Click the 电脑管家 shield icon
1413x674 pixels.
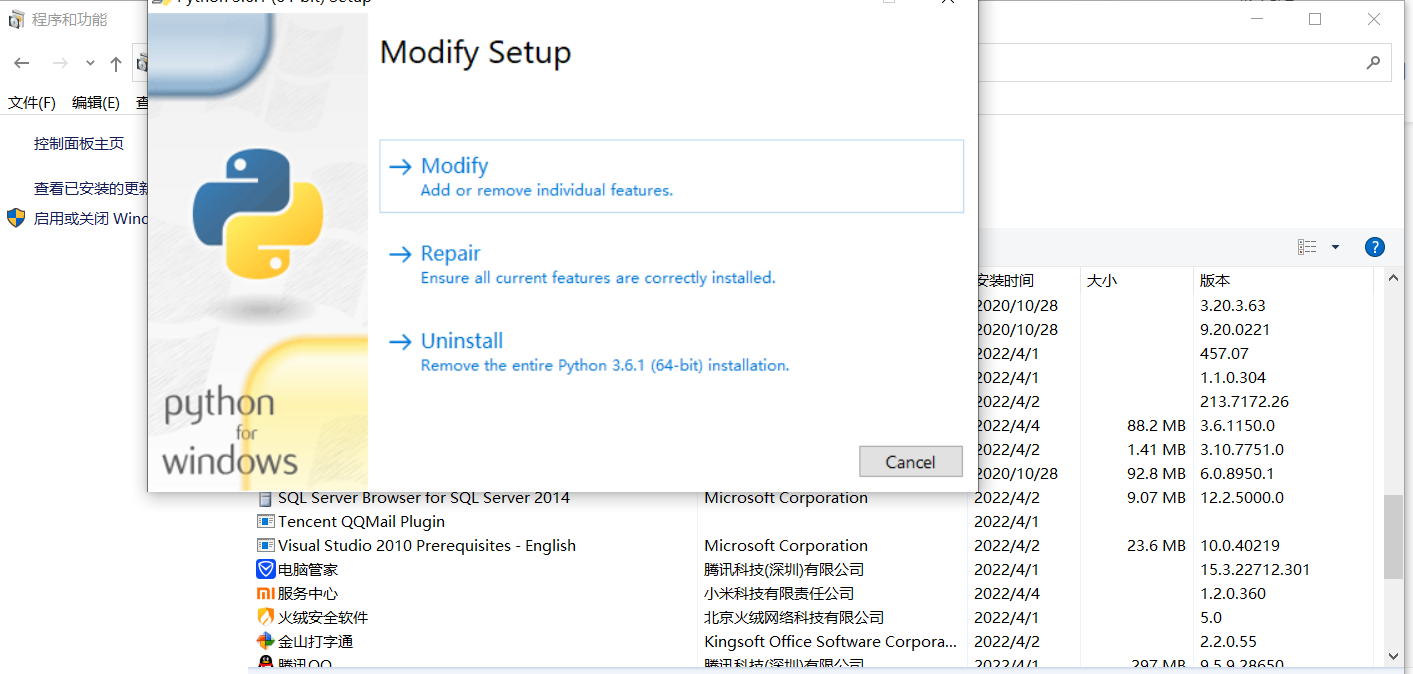(x=265, y=569)
